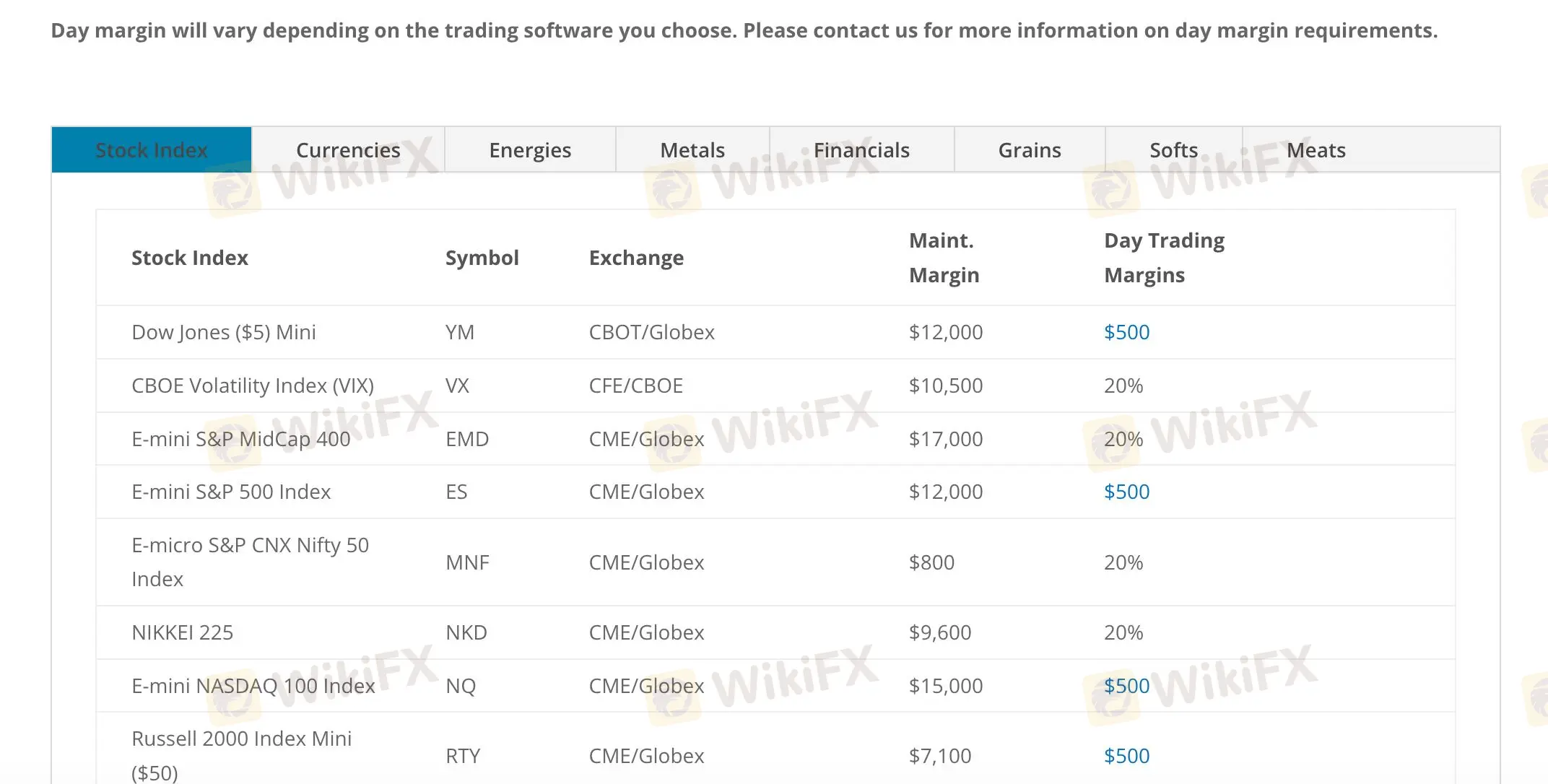Follow the $500 link in the NASDAQ 100 row
This screenshot has width=1548, height=784.
(x=1126, y=686)
